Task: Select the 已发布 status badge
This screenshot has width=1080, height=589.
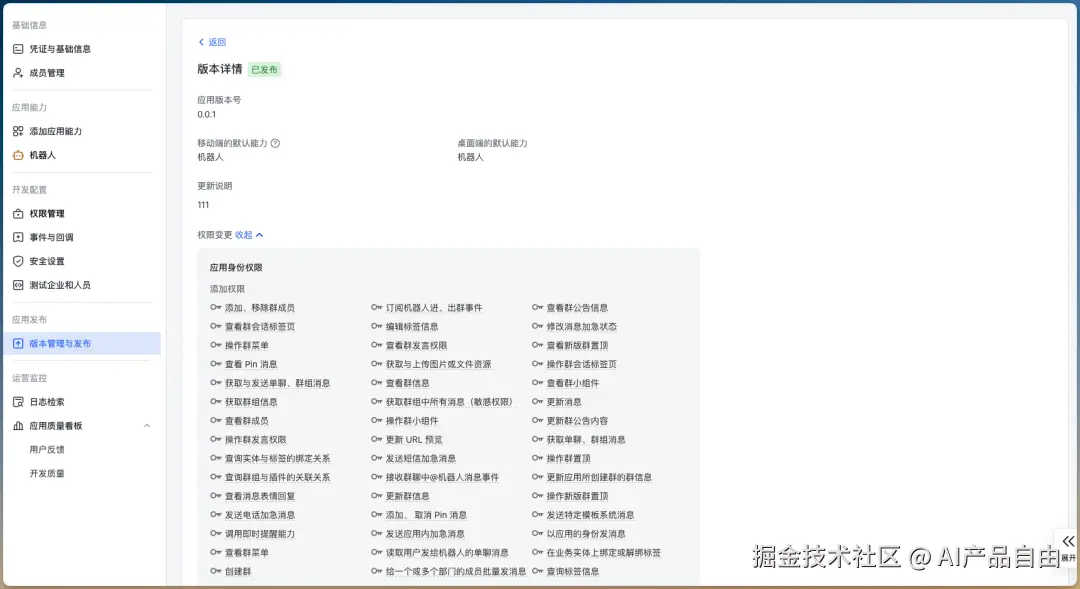Action: coord(266,70)
